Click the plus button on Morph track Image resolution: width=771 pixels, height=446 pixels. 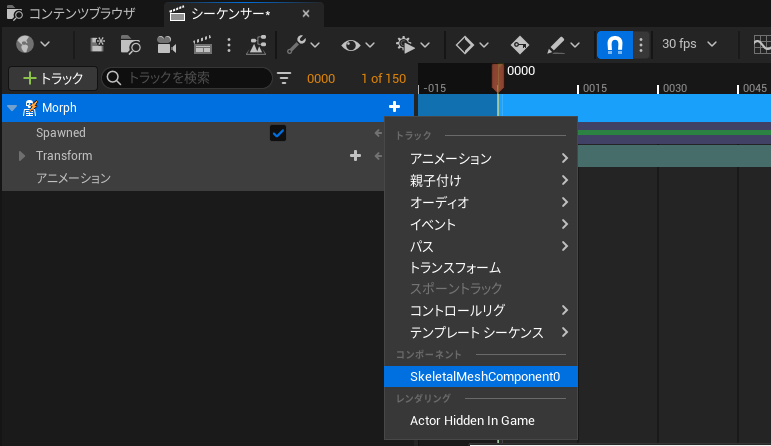(x=394, y=107)
